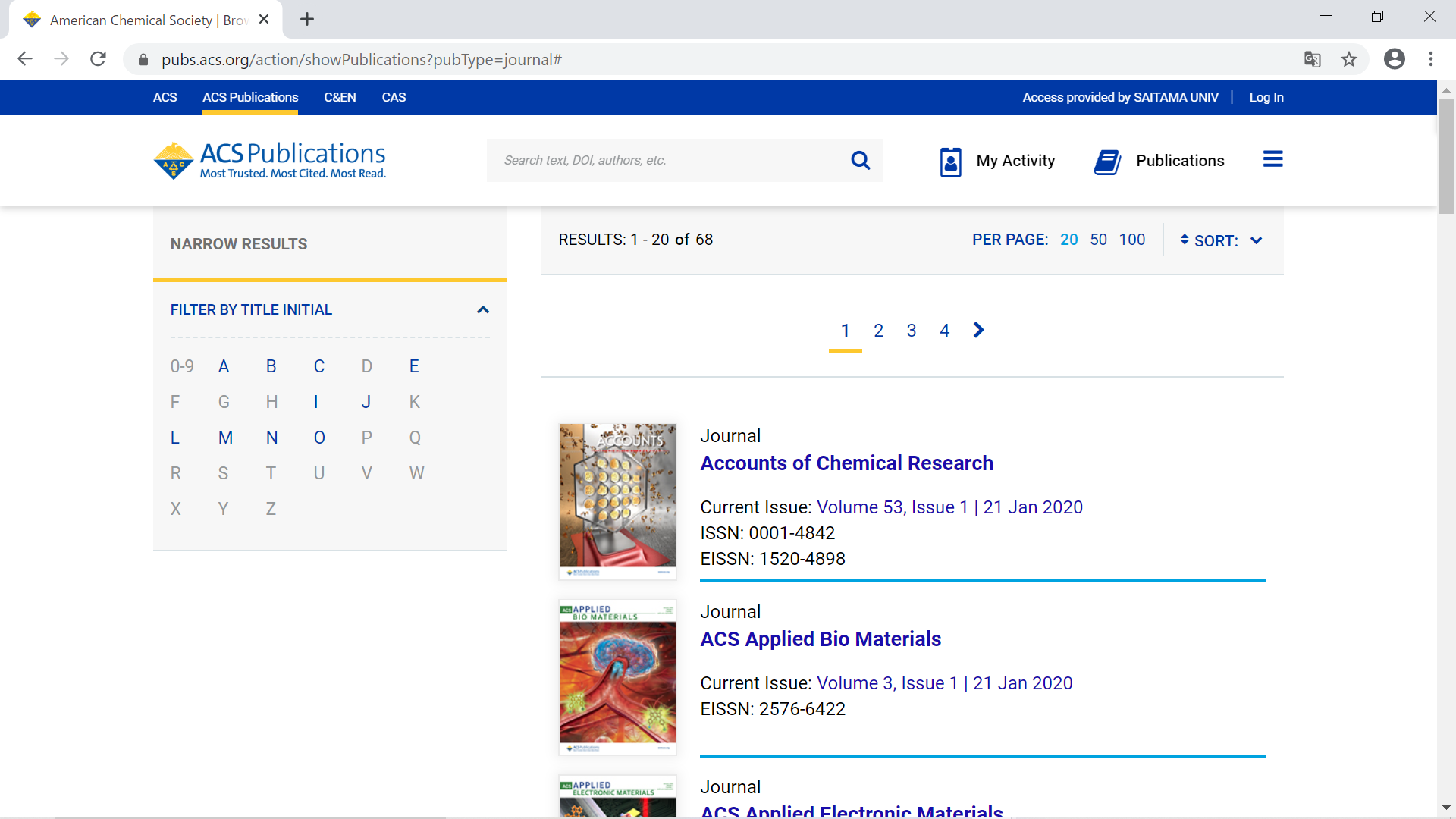Click ACS in top navigation

[x=165, y=97]
